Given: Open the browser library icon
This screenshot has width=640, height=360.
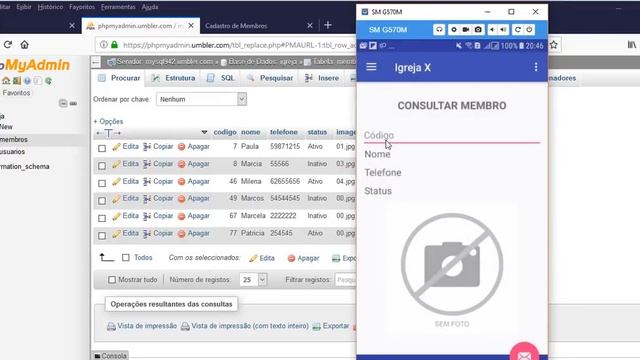Looking at the screenshot, I should [631, 44].
